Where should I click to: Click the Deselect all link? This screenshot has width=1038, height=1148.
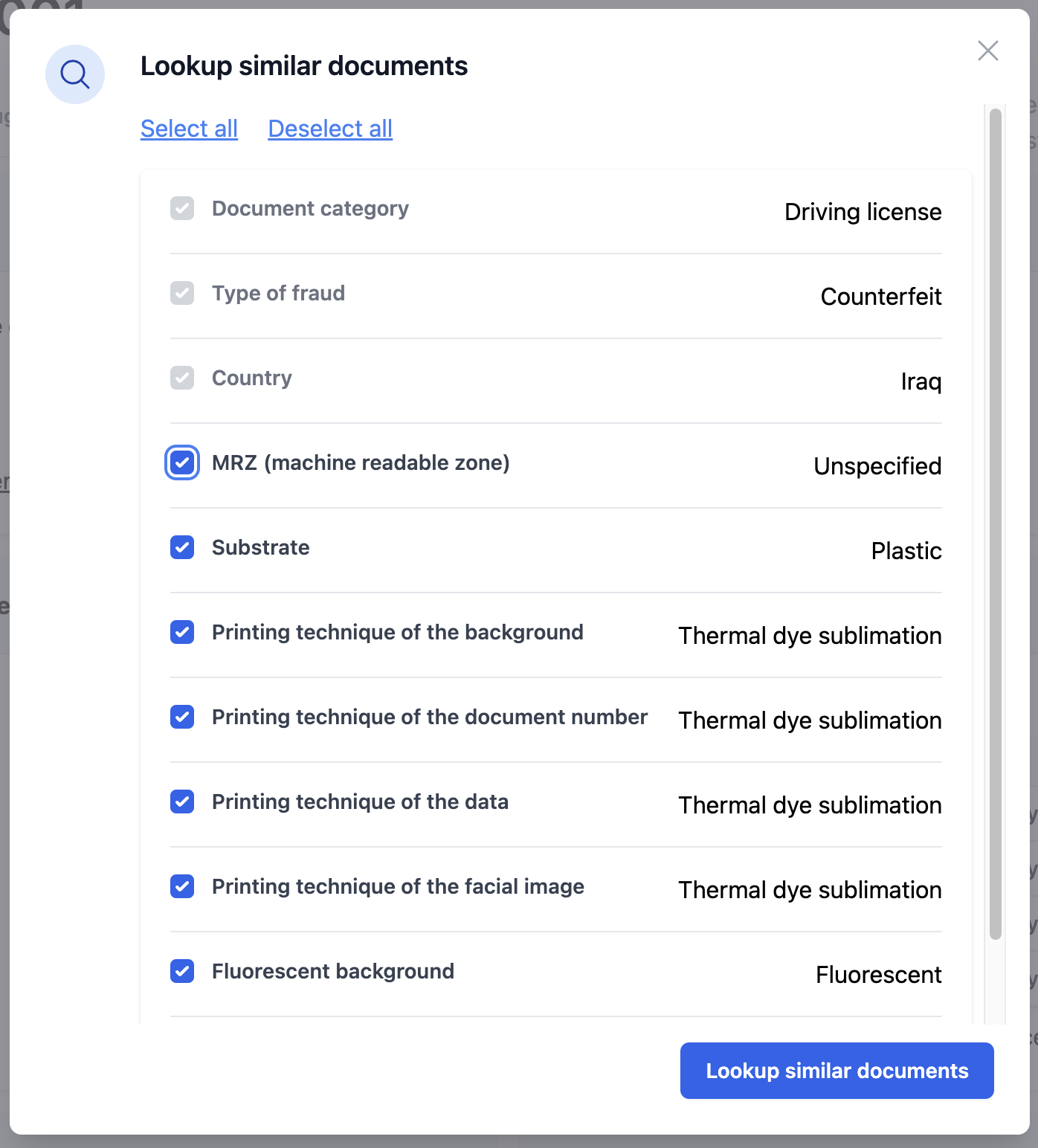[x=330, y=129]
